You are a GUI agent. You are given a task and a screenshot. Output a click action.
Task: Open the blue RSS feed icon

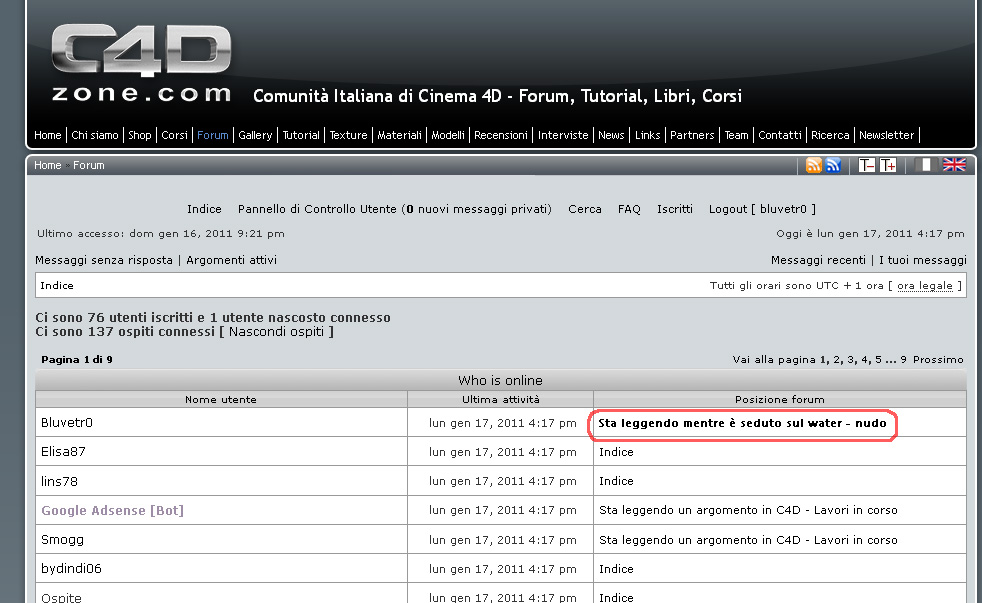click(x=833, y=165)
